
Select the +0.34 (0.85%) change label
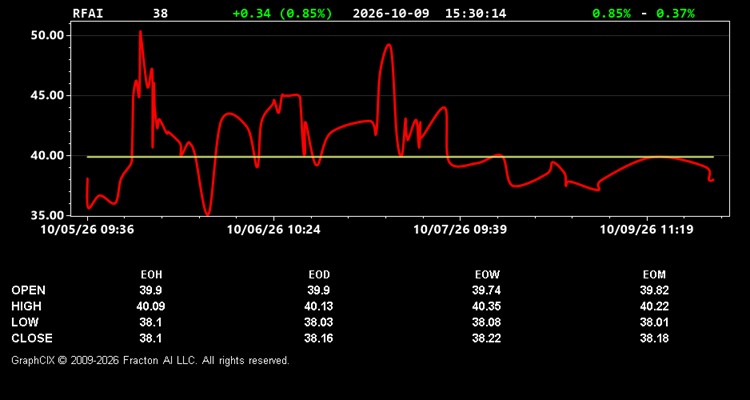(x=282, y=13)
